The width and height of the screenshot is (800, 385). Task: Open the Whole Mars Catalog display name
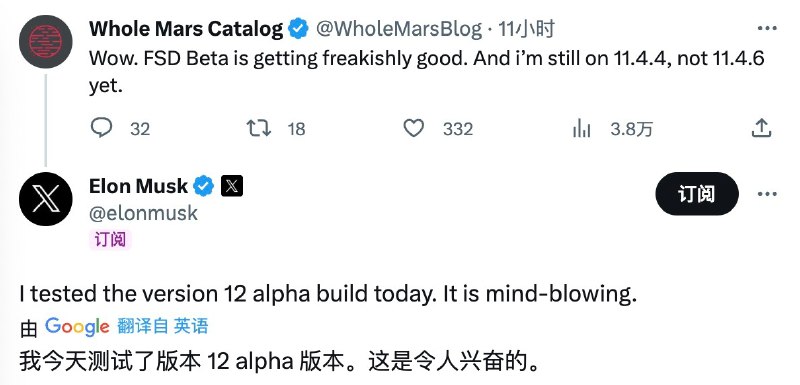click(x=186, y=29)
